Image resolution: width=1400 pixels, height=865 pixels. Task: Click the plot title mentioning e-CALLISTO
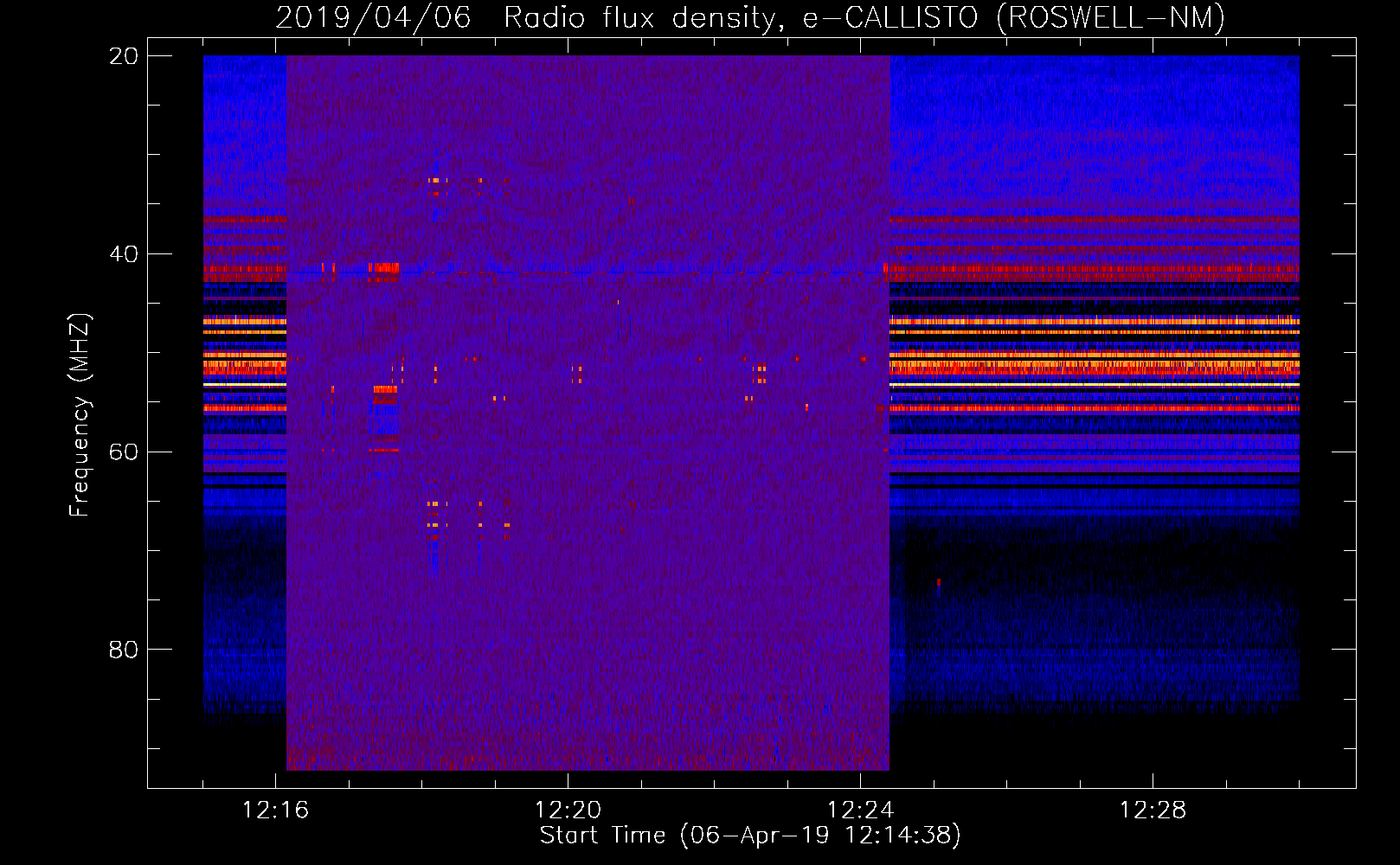[x=750, y=17]
